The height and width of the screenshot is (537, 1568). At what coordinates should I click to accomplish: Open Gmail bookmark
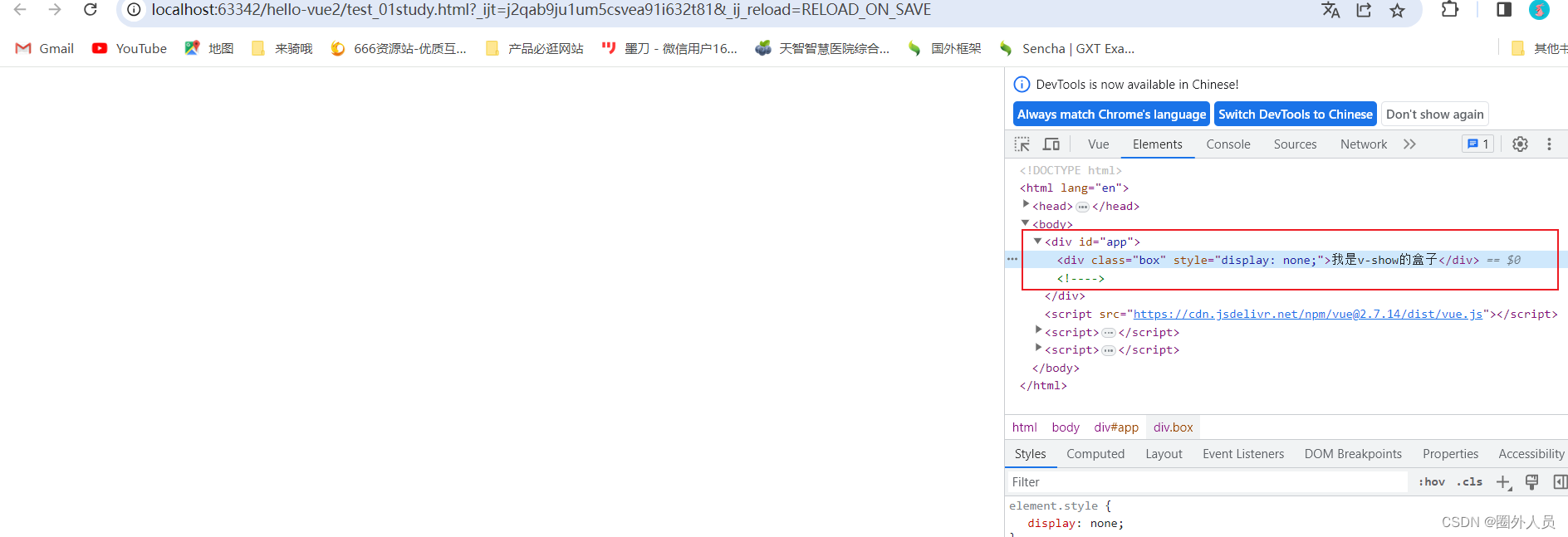(x=45, y=48)
